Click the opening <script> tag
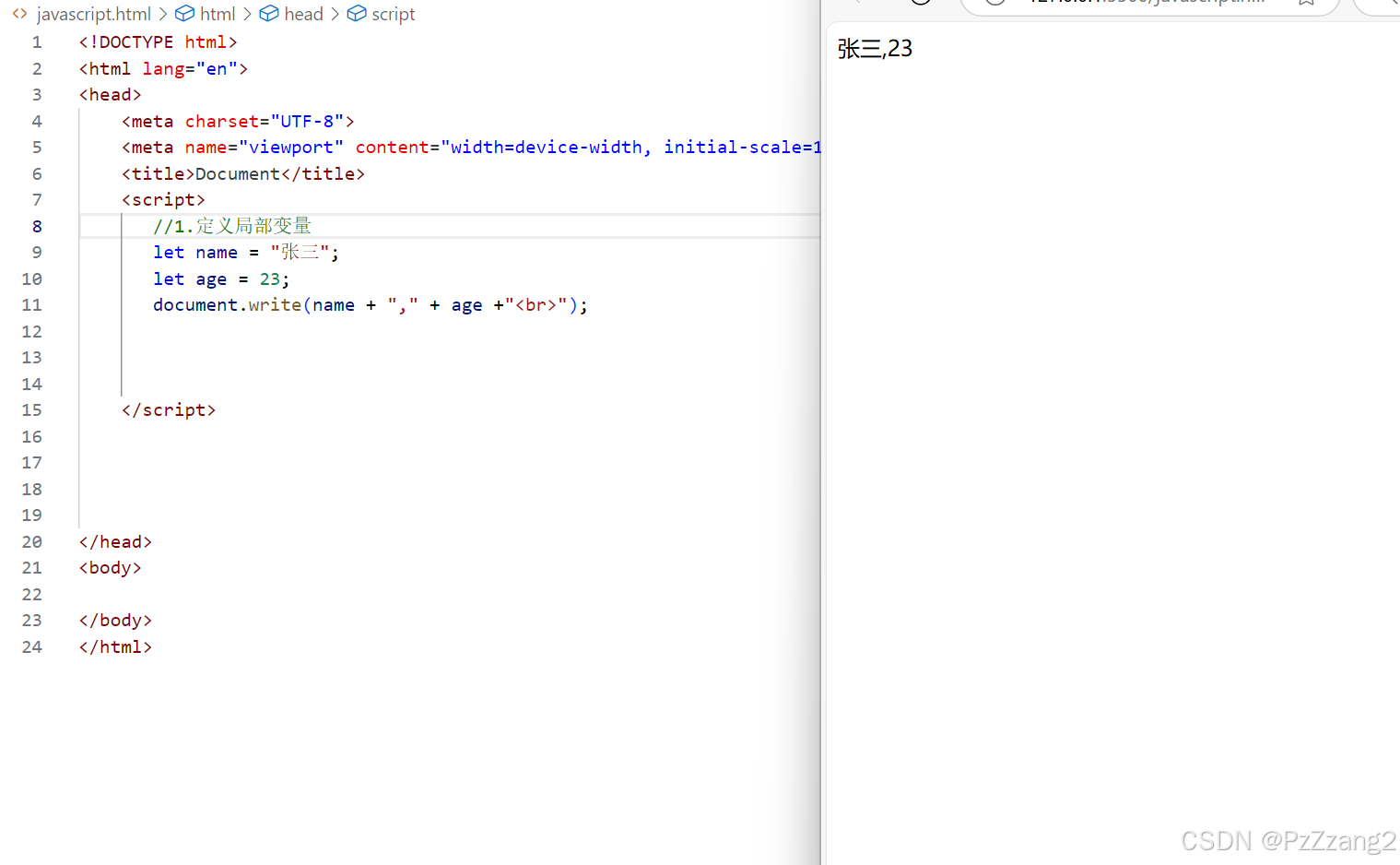Viewport: 1400px width, 865px height. click(x=164, y=200)
